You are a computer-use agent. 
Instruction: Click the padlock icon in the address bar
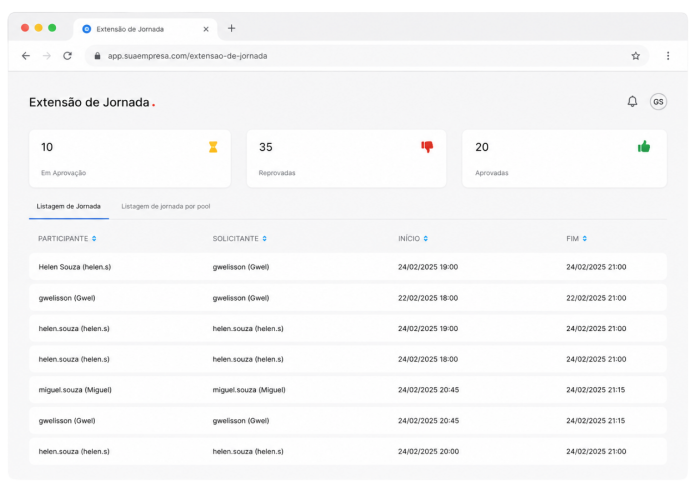(x=97, y=56)
